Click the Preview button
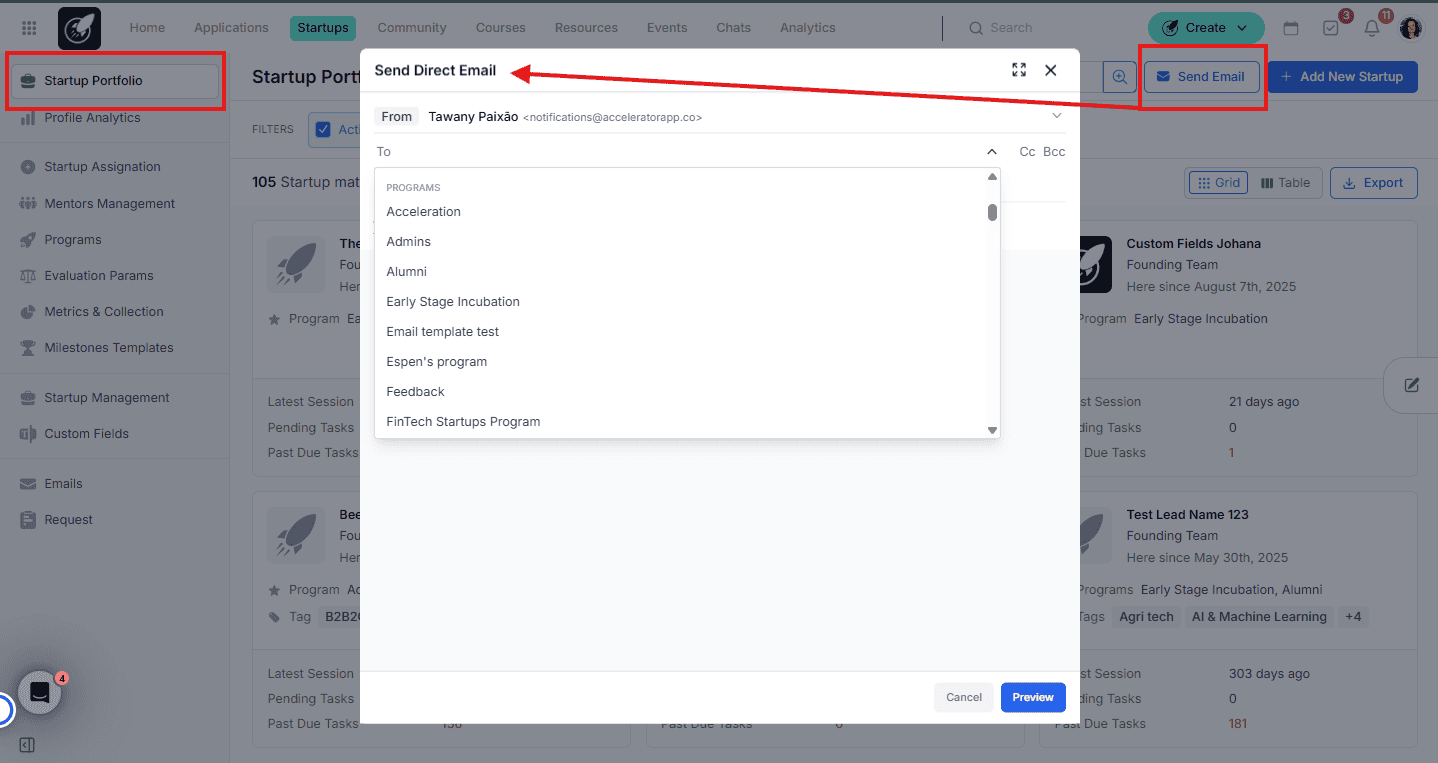This screenshot has width=1438, height=763. point(1032,697)
